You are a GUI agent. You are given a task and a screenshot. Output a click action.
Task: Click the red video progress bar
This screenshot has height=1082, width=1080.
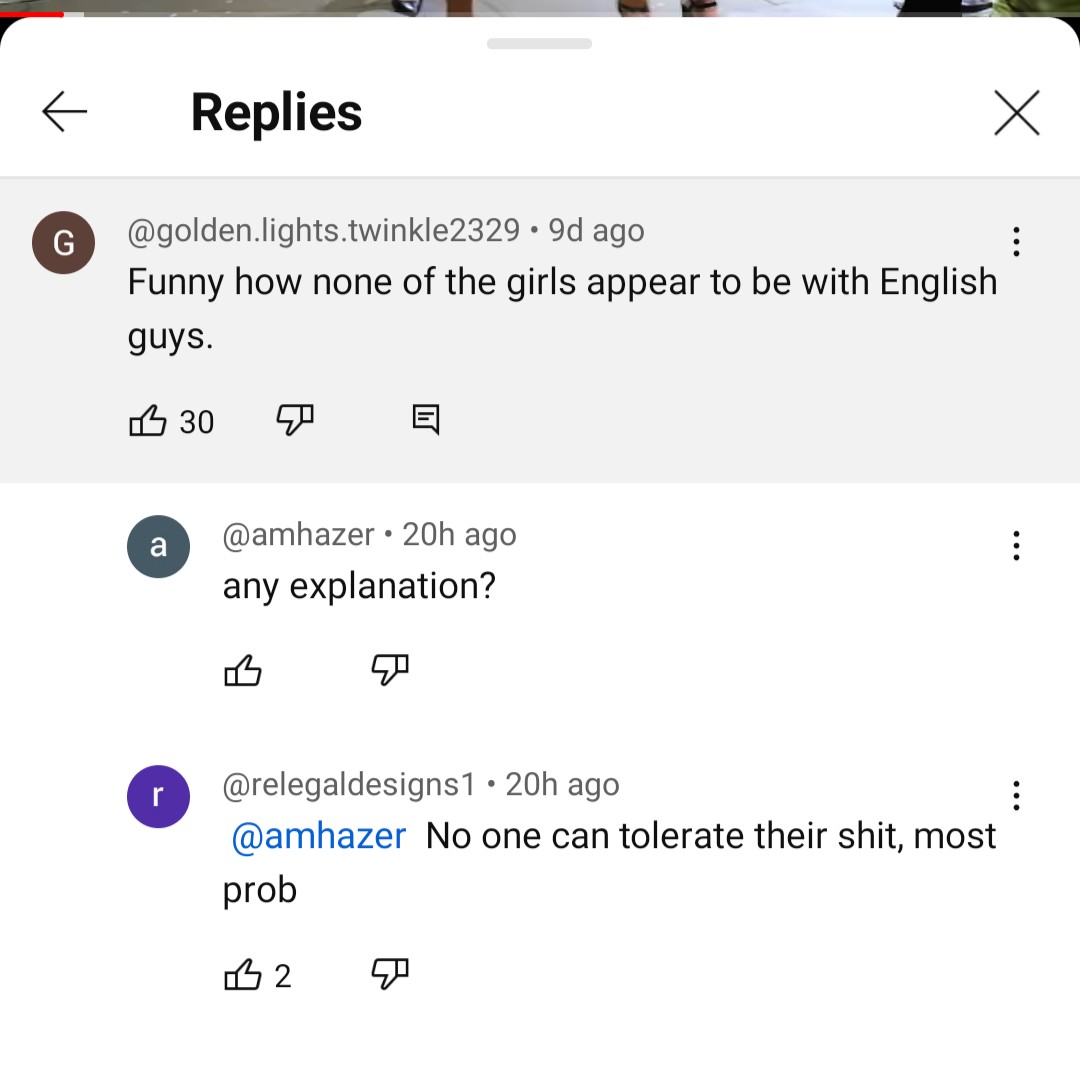[x=32, y=14]
